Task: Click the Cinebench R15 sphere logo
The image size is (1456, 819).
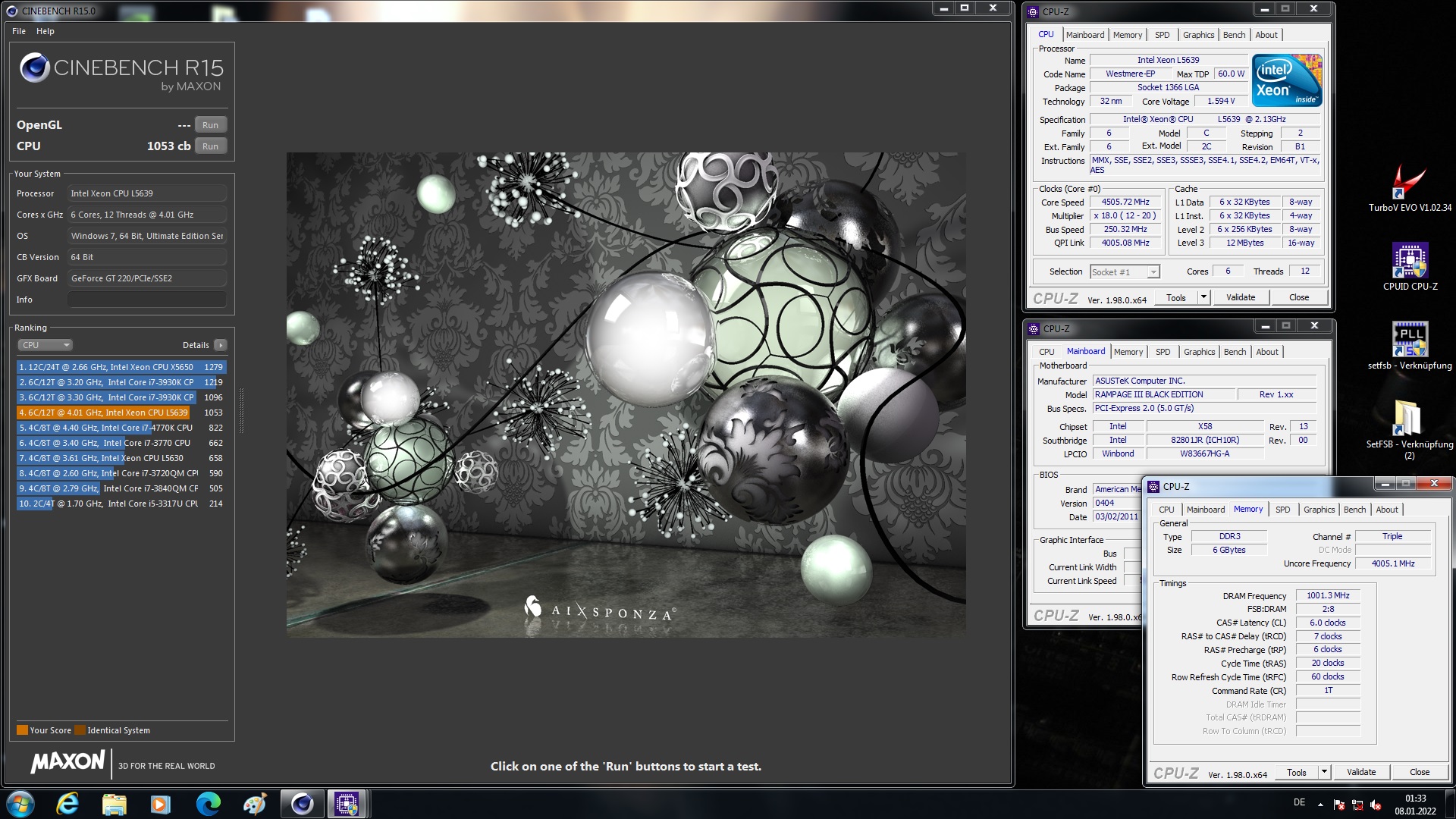Action: (x=35, y=67)
